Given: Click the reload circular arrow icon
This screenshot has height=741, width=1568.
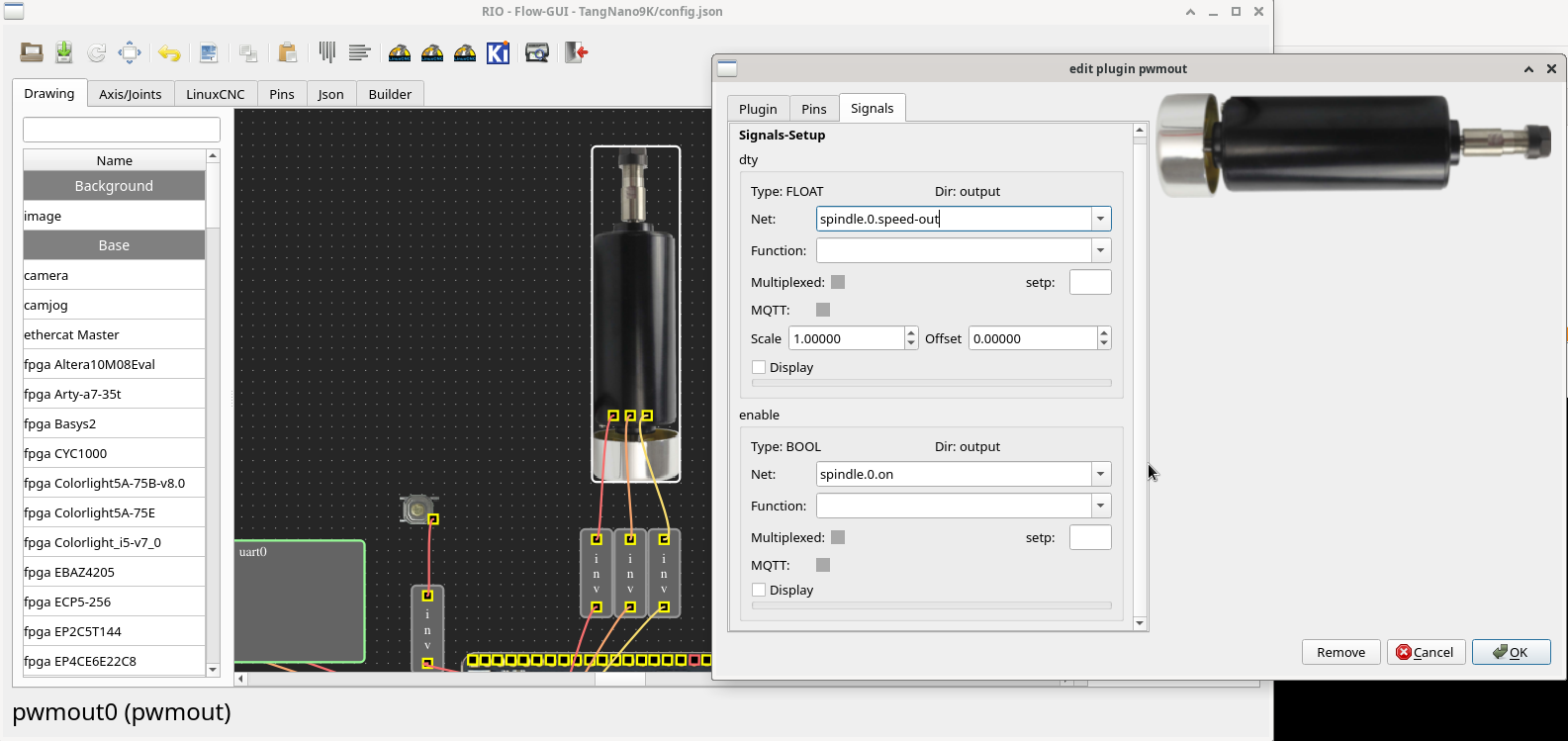Looking at the screenshot, I should click(x=97, y=52).
